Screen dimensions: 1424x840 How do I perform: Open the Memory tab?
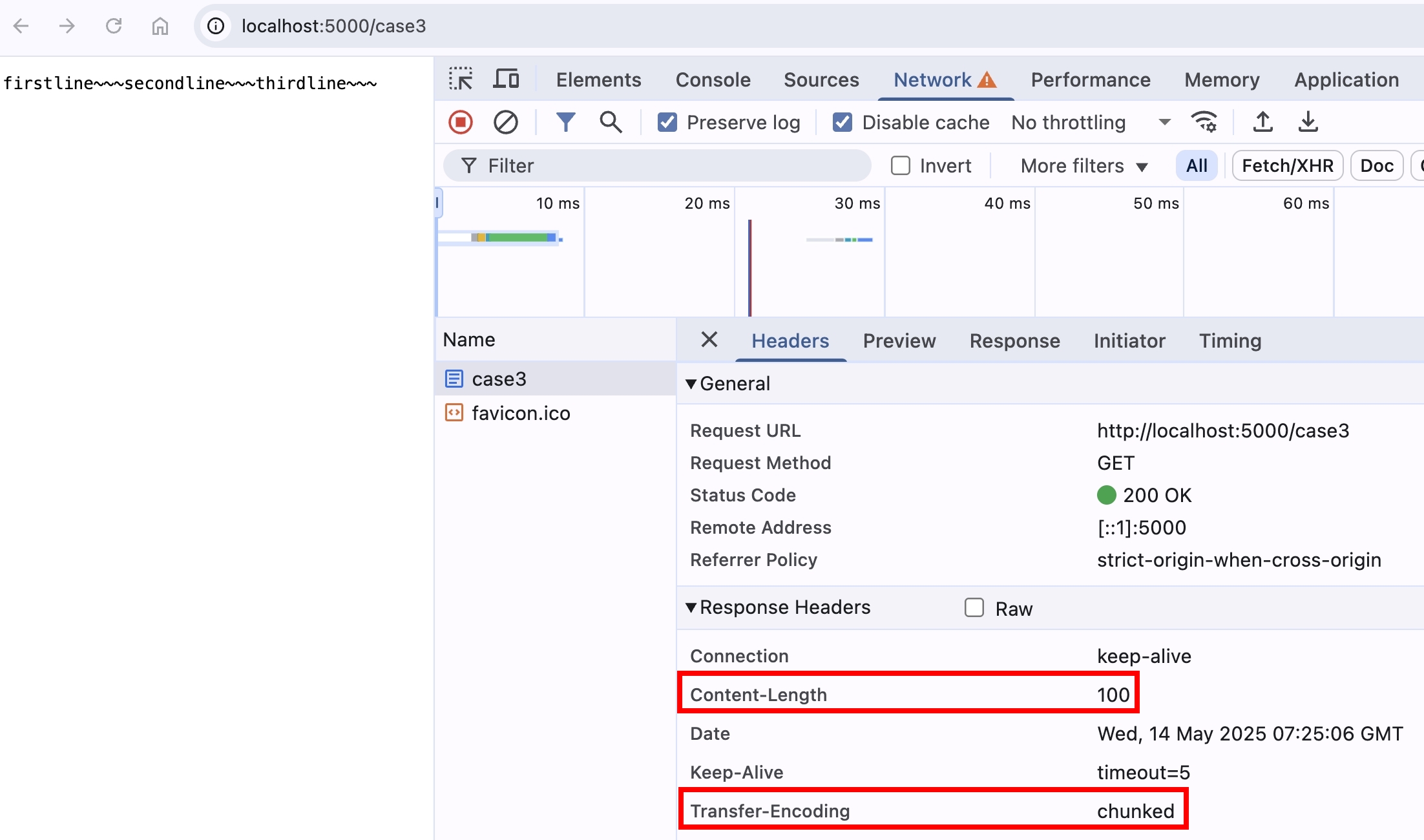pyautogui.click(x=1222, y=79)
